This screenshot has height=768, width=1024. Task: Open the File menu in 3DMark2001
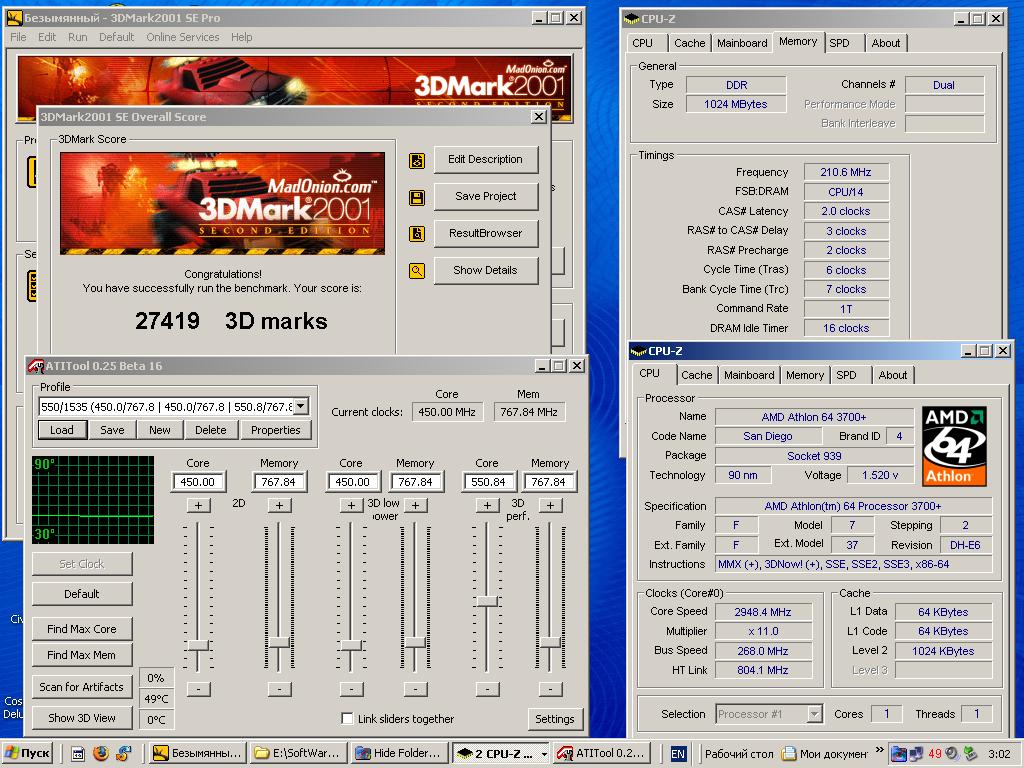coord(18,37)
